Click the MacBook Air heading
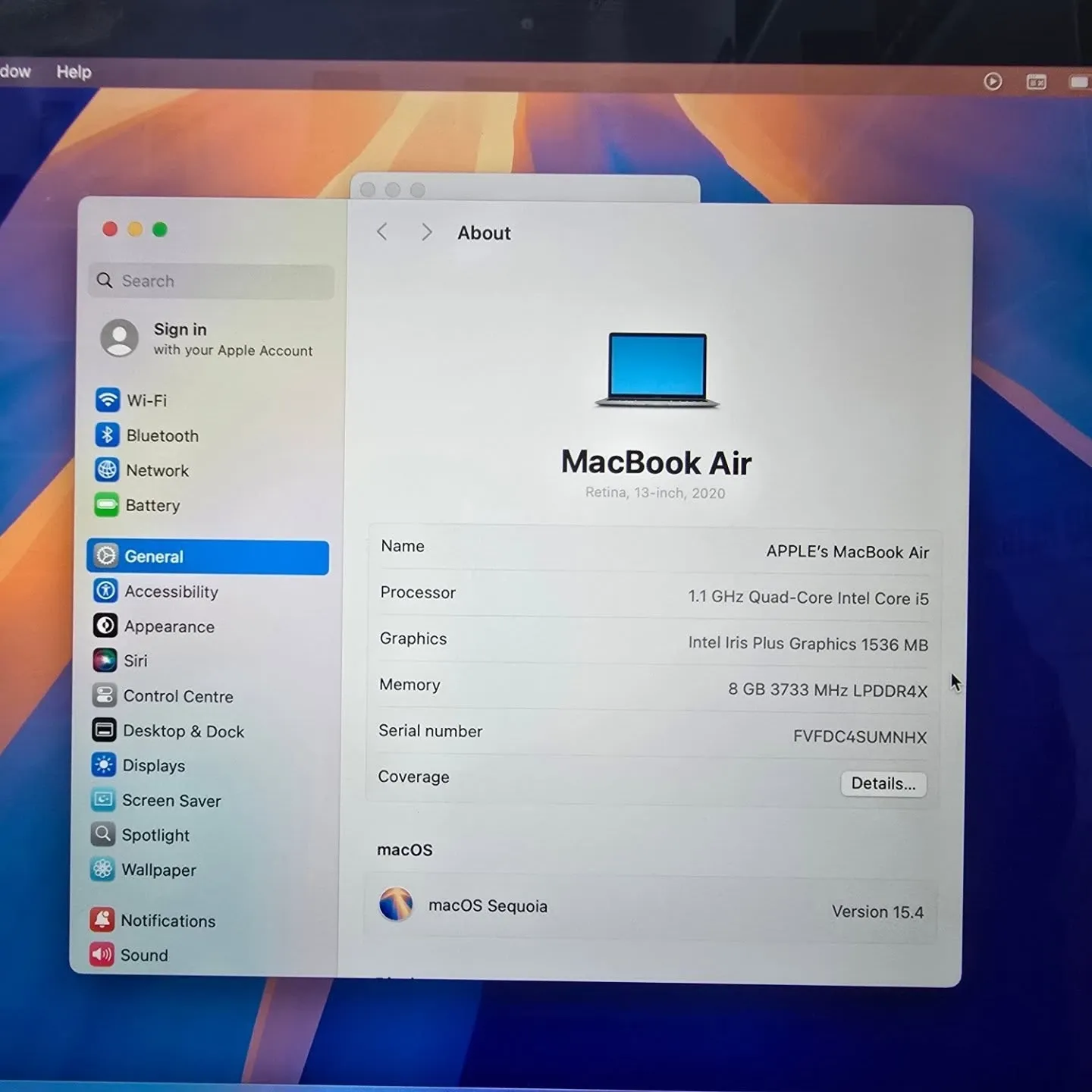This screenshot has height=1092, width=1092. point(656,462)
